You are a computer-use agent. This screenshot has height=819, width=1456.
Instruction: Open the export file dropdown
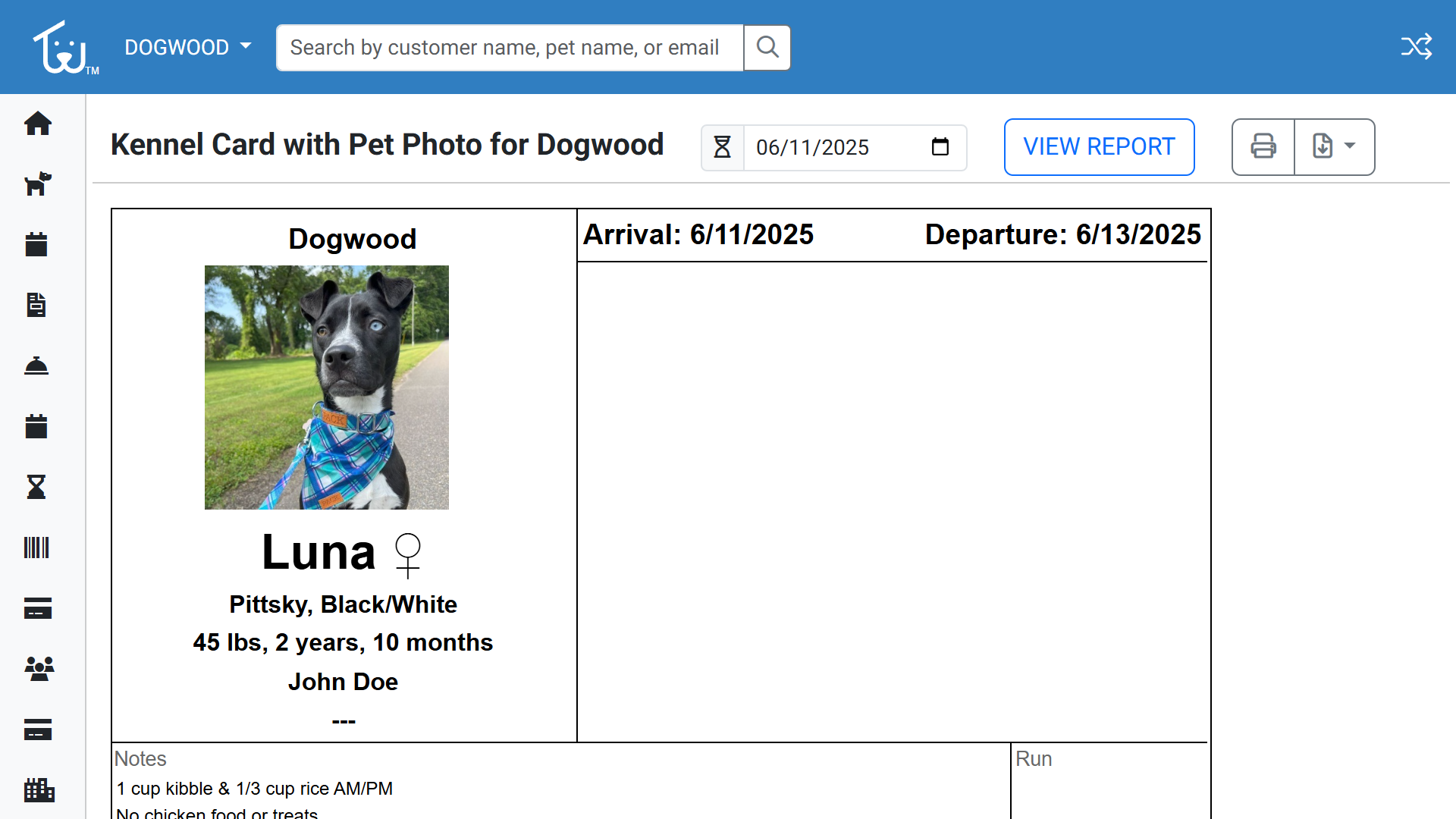1334,146
